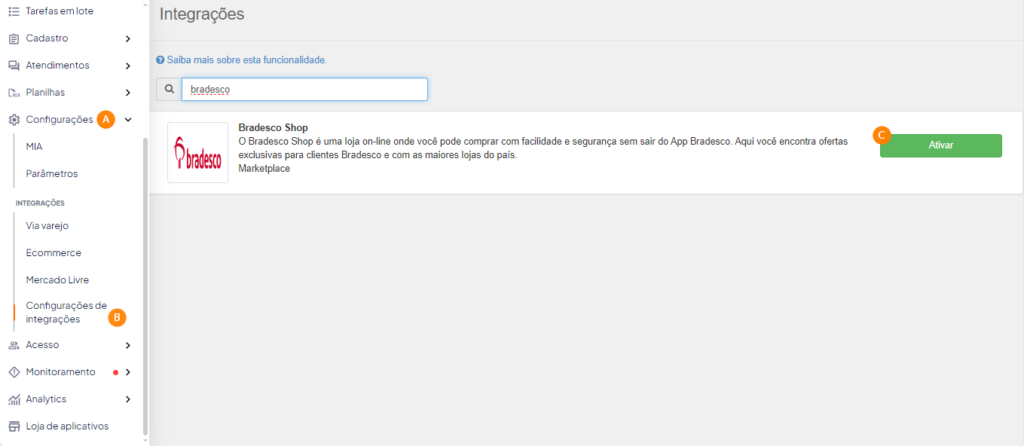Click the sidebar vertical scrollbar

pyautogui.click(x=145, y=285)
